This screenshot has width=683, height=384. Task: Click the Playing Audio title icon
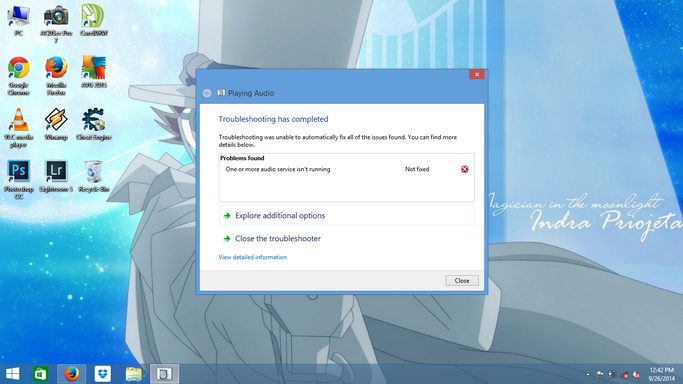click(x=221, y=93)
